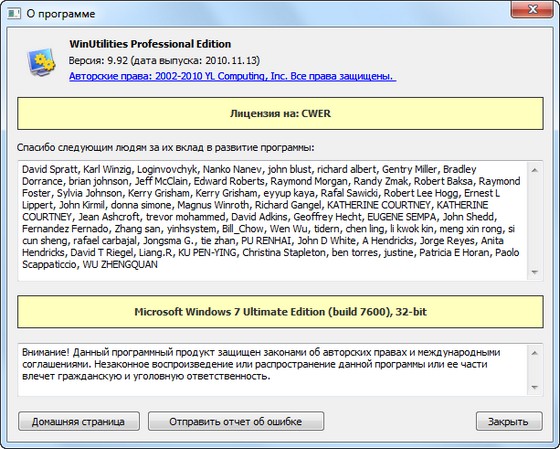Click the Windows 7 Ultimate Edition banner
The width and height of the screenshot is (560, 449).
(x=280, y=311)
